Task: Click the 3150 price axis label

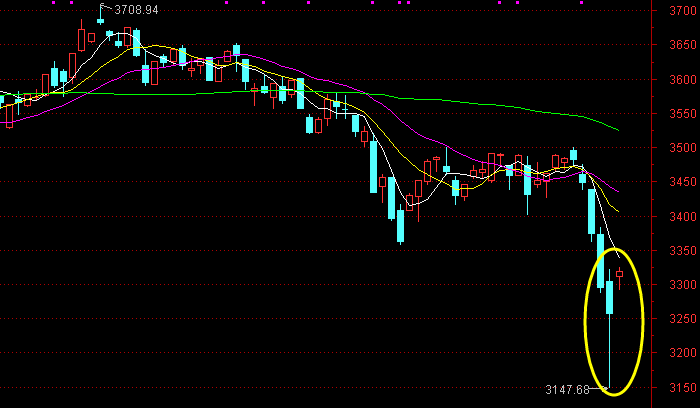Action: tap(683, 387)
